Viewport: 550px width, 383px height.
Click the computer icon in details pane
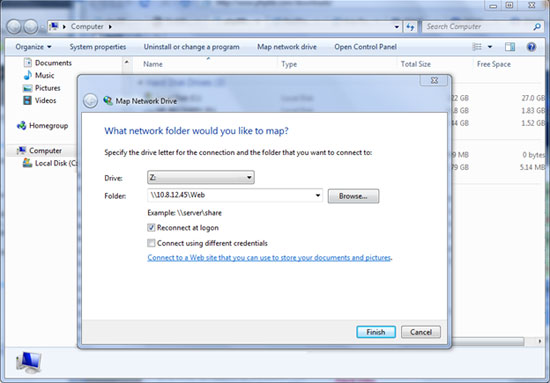tap(29, 362)
